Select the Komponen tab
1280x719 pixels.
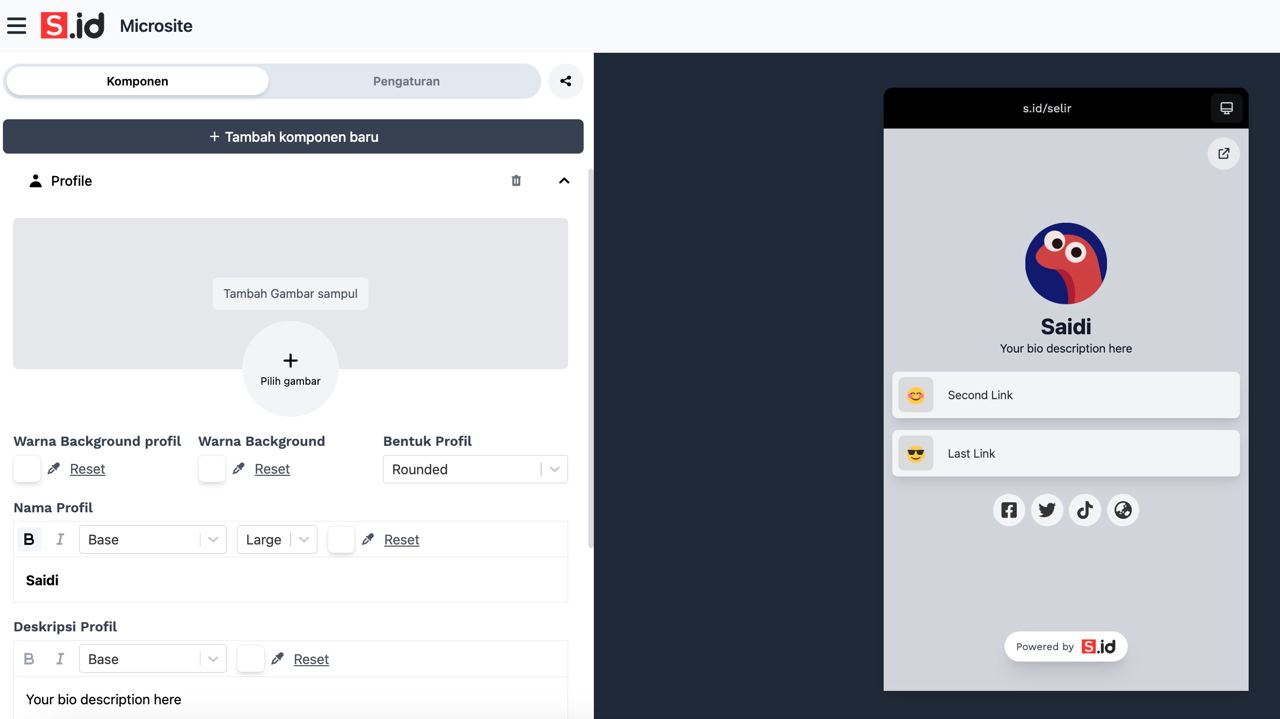coord(137,81)
